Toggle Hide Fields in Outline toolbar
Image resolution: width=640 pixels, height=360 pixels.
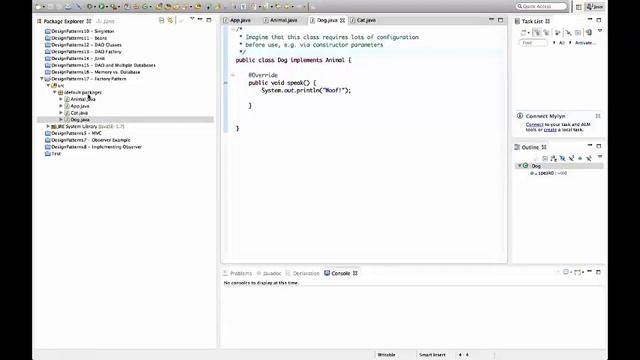click(x=562, y=158)
